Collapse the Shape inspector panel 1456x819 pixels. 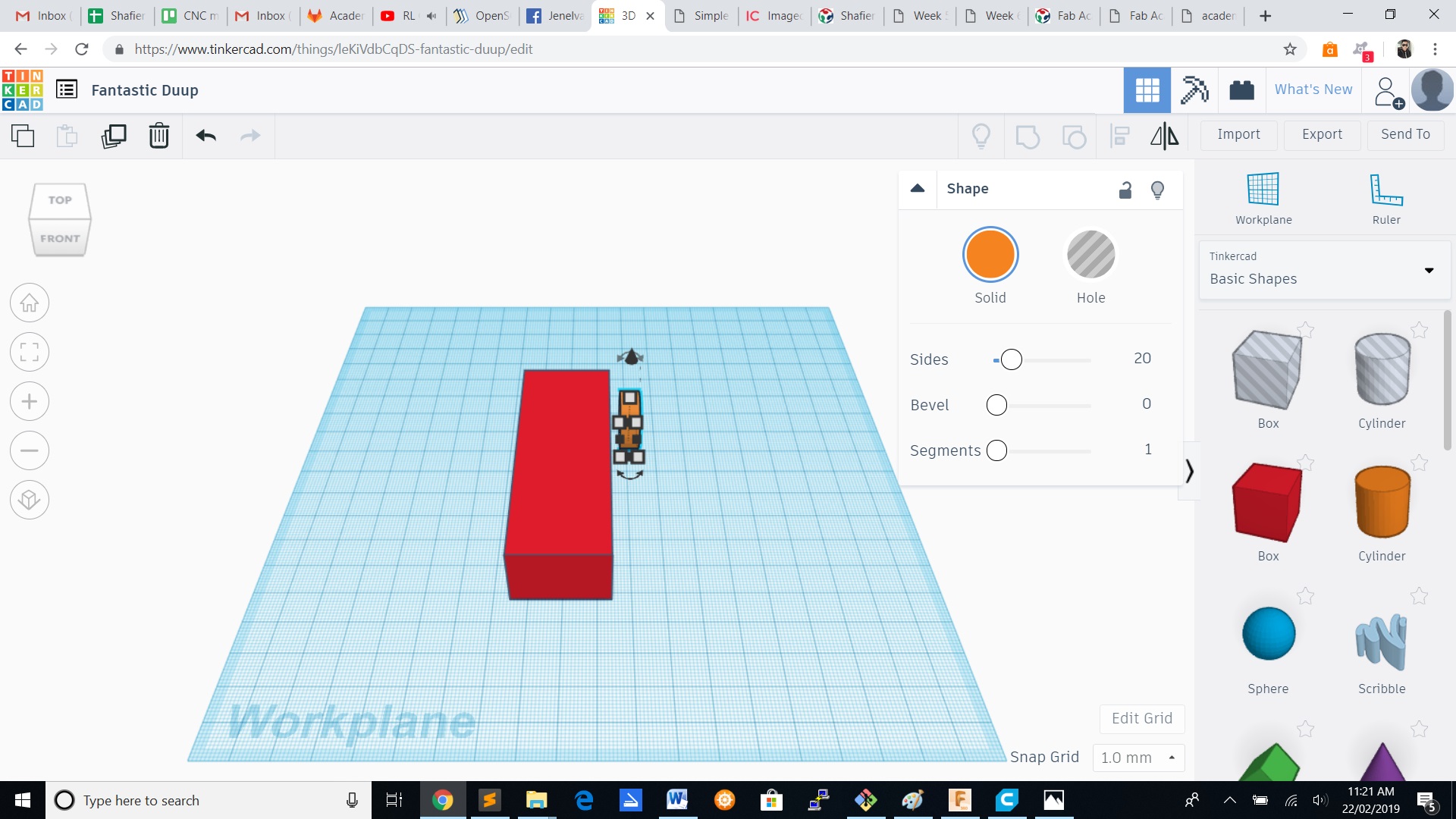coord(918,189)
